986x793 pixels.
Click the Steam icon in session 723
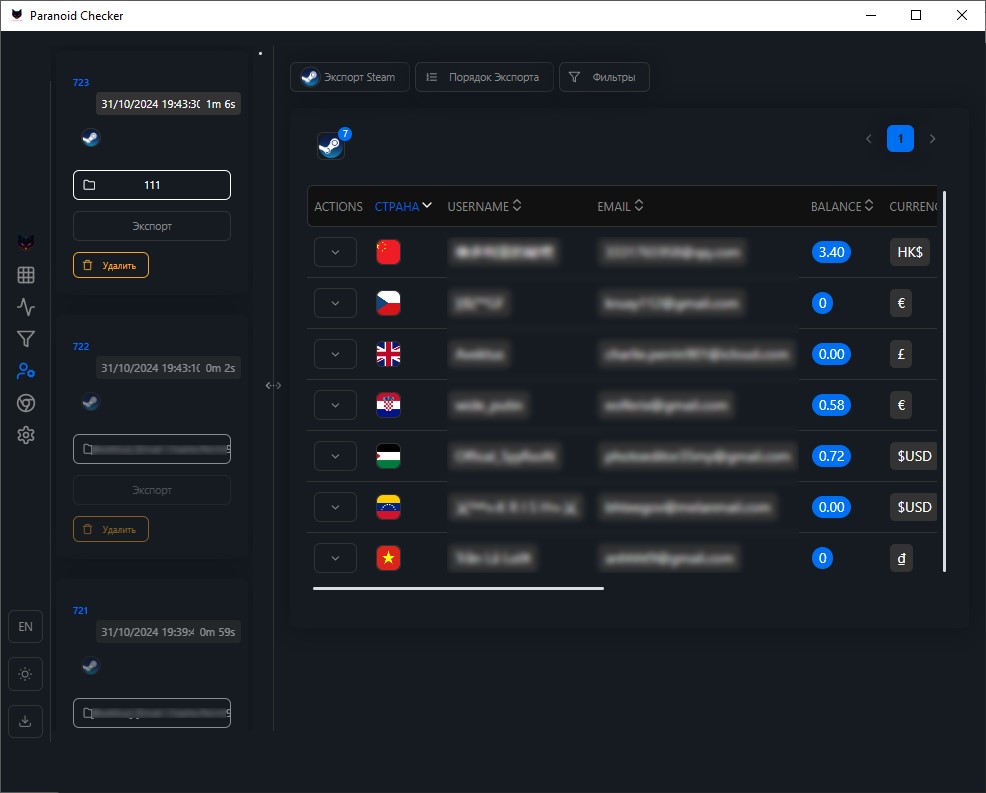[90, 138]
